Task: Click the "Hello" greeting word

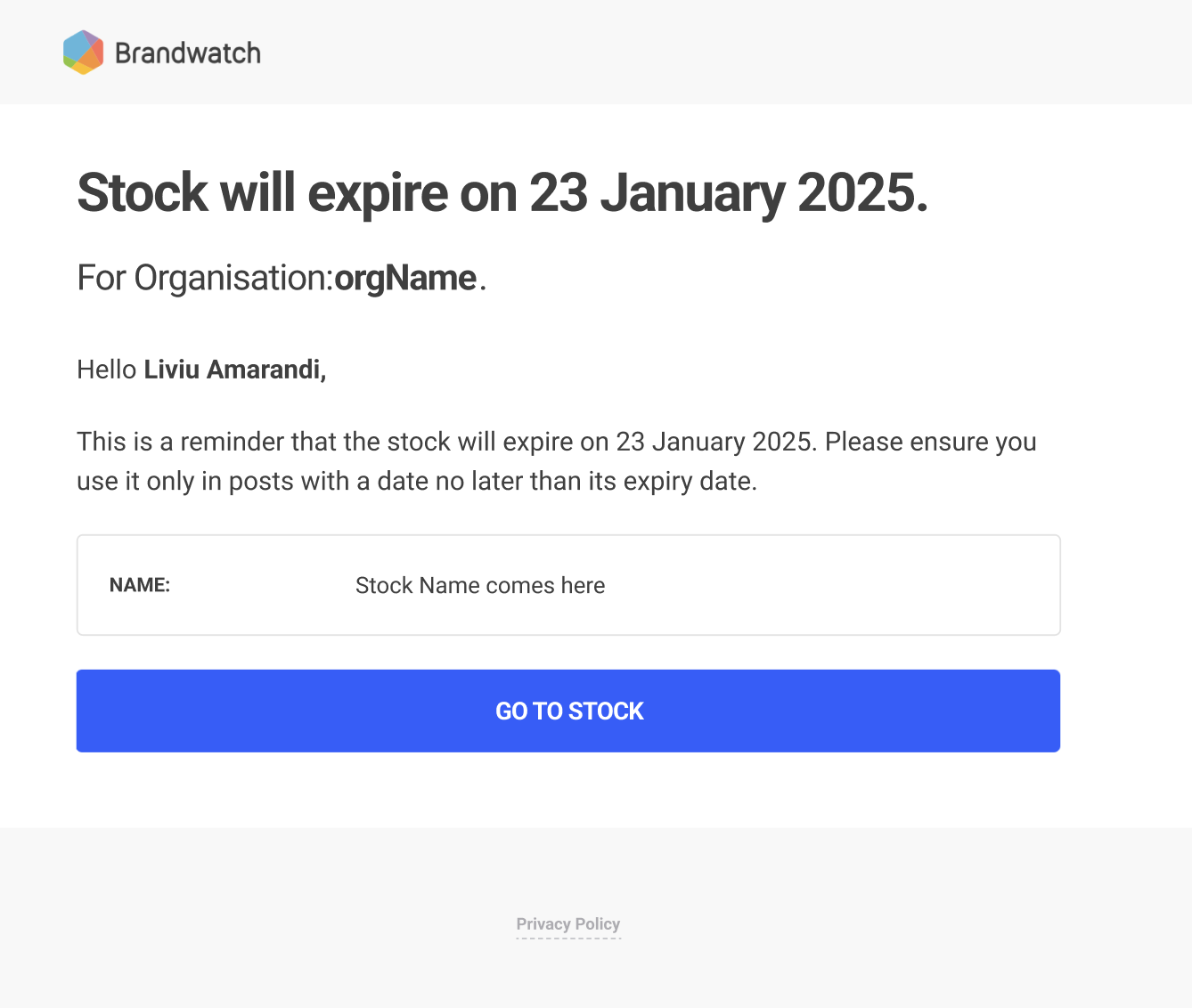Action: tap(106, 370)
